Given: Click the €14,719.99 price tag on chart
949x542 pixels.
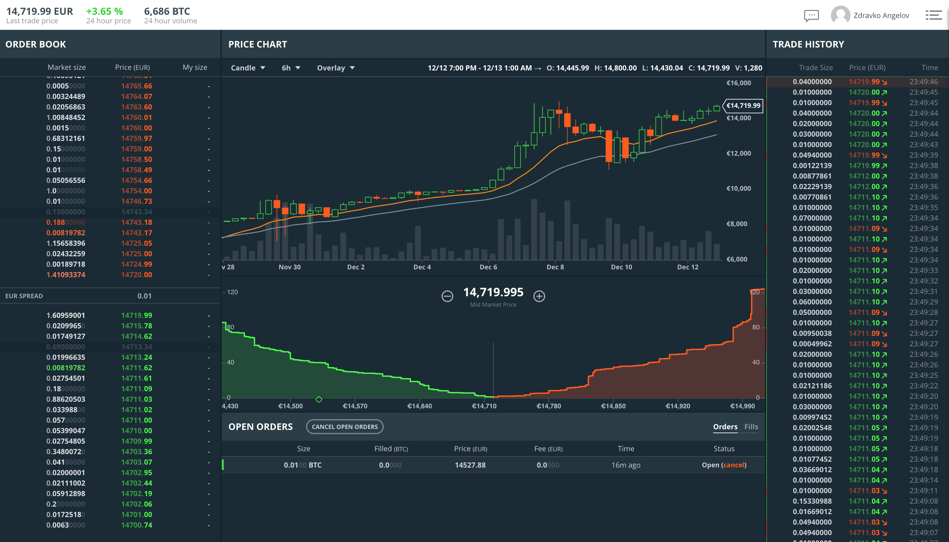Looking at the screenshot, I should [x=743, y=106].
